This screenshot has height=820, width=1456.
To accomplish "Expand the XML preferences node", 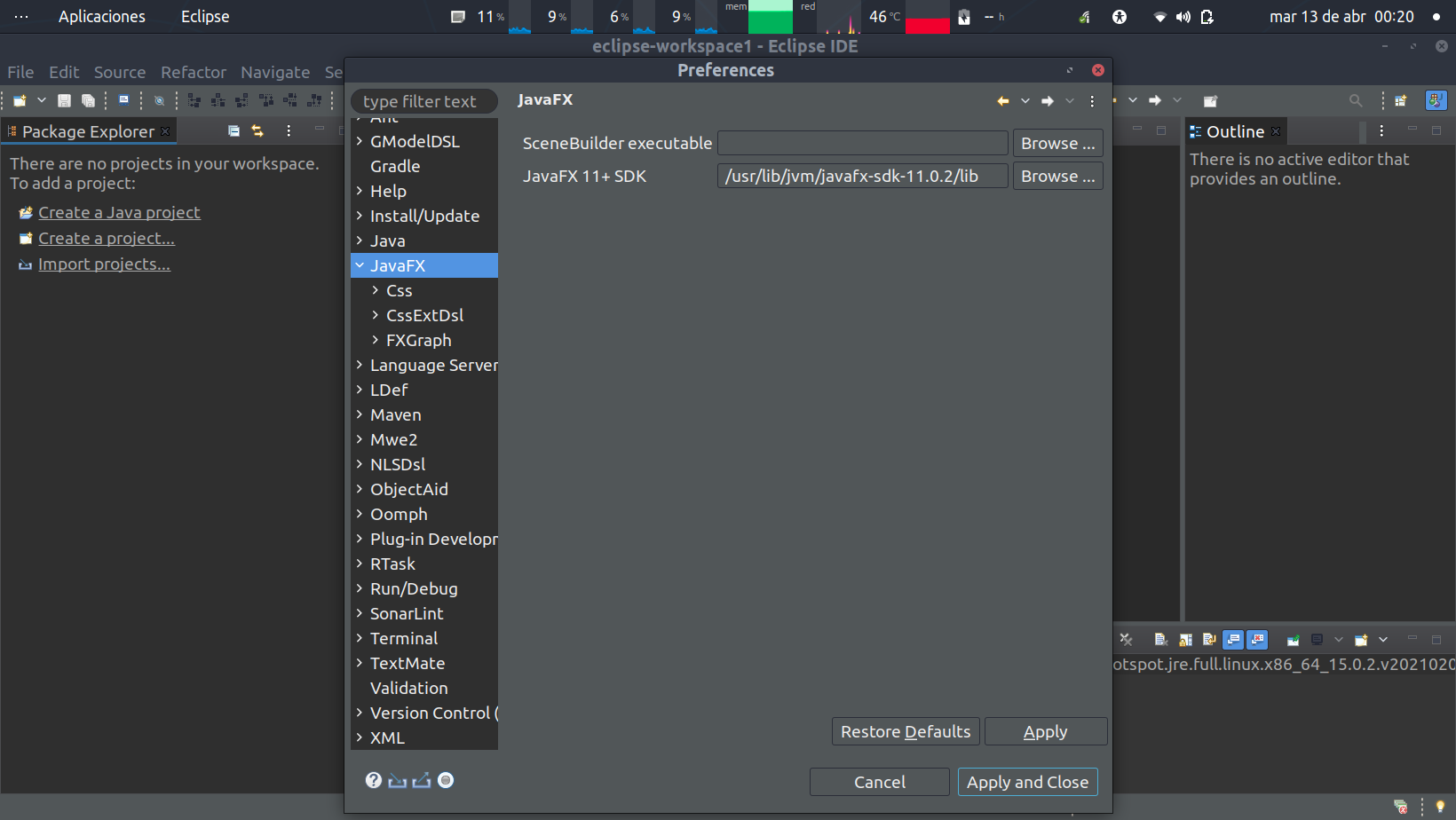I will (360, 737).
